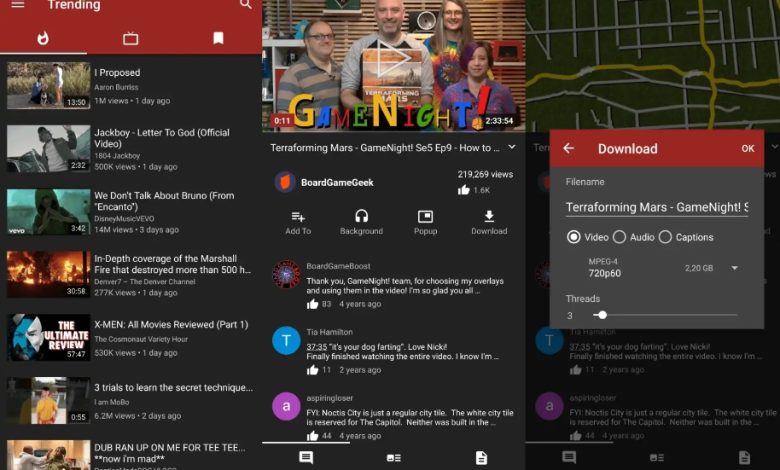Go back from the Download dialog
780x470 pixels.
[x=569, y=148]
